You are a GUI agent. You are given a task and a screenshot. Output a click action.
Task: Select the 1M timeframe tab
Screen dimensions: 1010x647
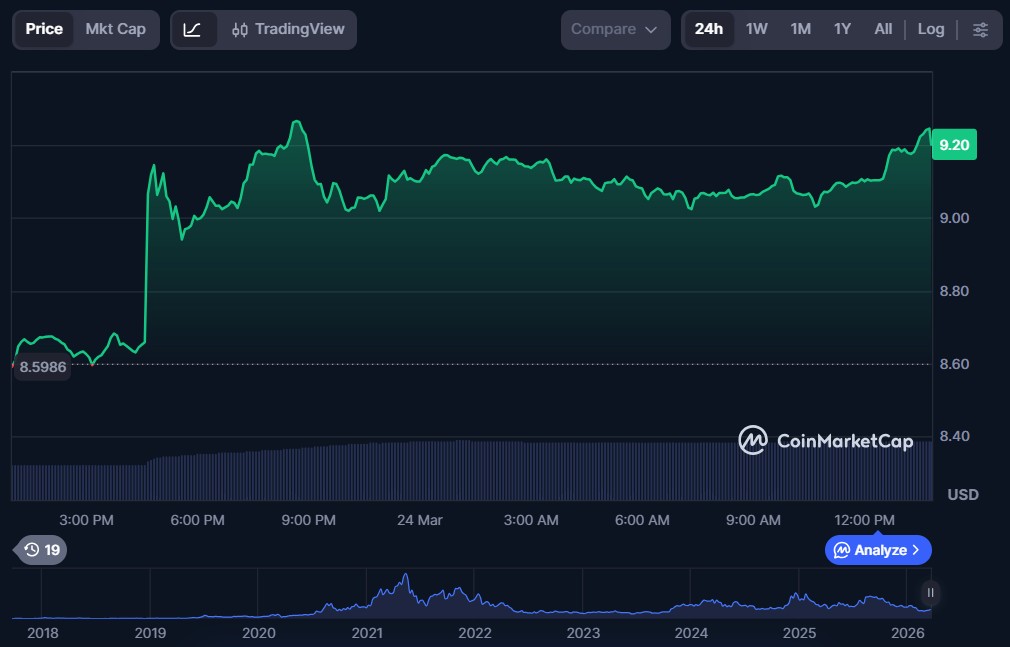[800, 29]
